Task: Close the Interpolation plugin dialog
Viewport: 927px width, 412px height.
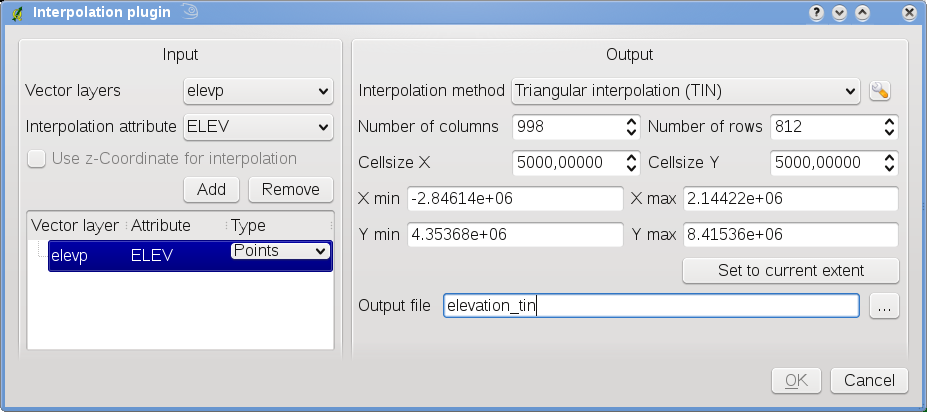Action: pyautogui.click(x=908, y=13)
